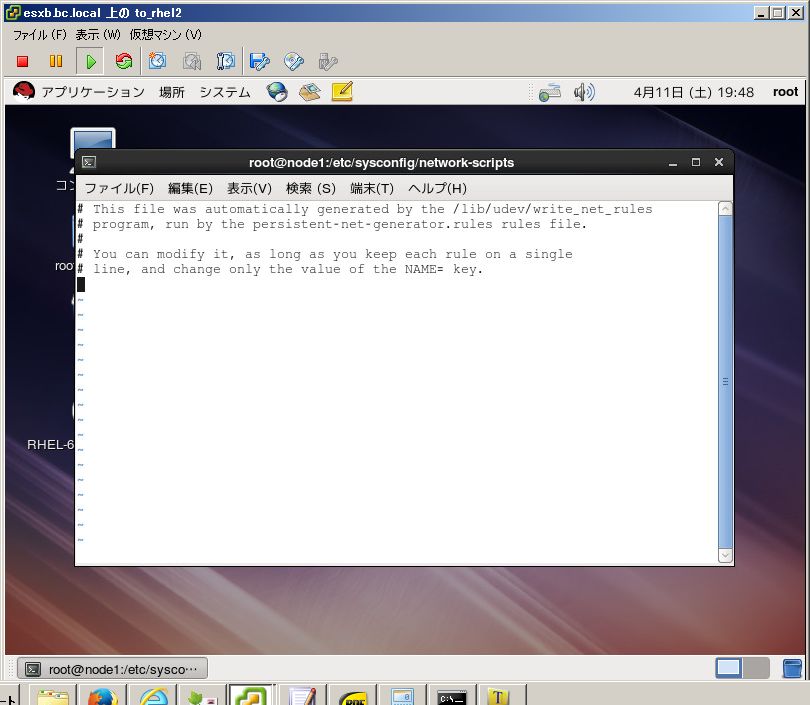Screen dimensions: 810x705
Task: Click the yellow T taskbar icon
Action: 498,695
